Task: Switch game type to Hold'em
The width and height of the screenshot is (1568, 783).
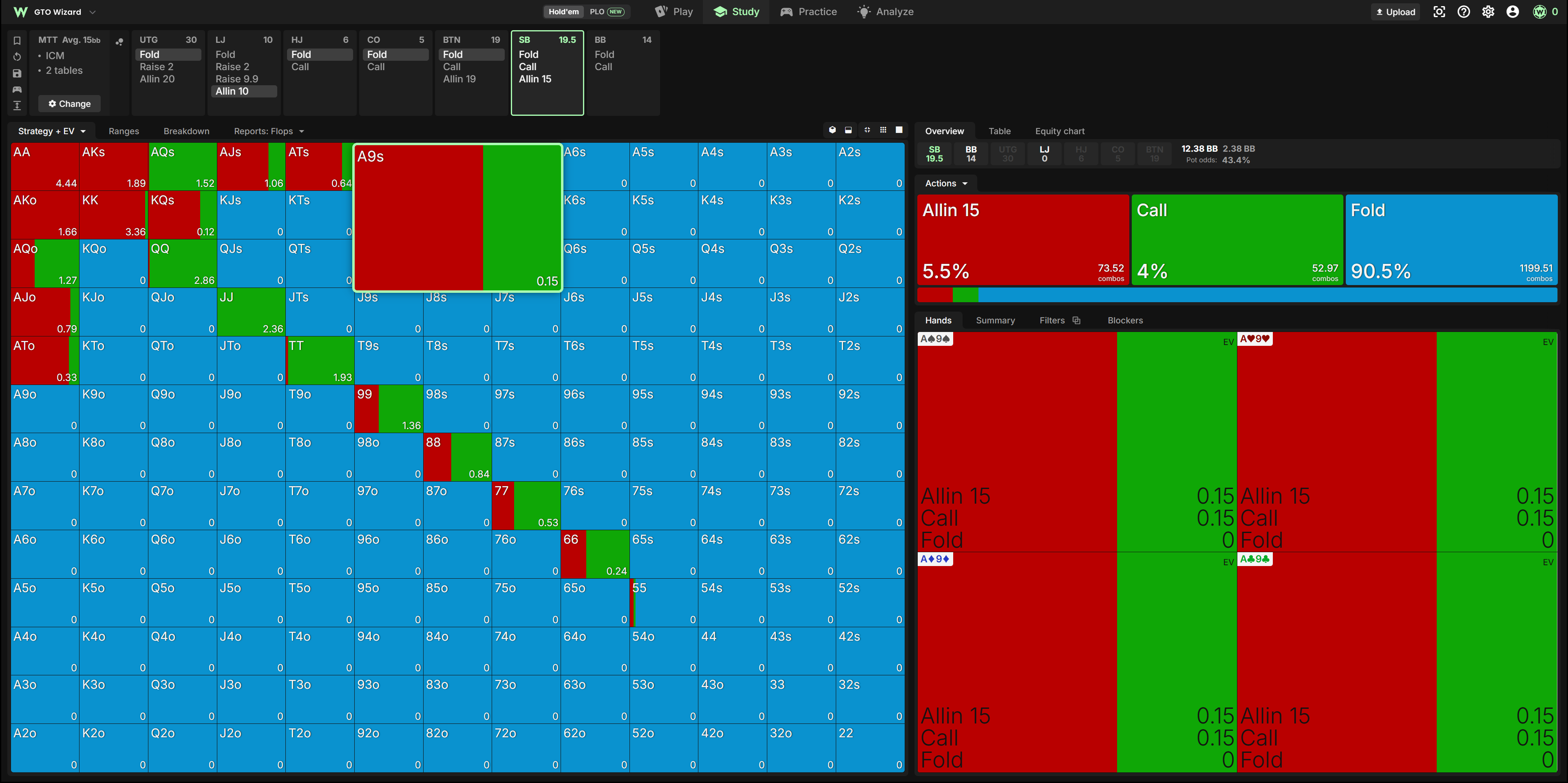Action: [x=564, y=11]
